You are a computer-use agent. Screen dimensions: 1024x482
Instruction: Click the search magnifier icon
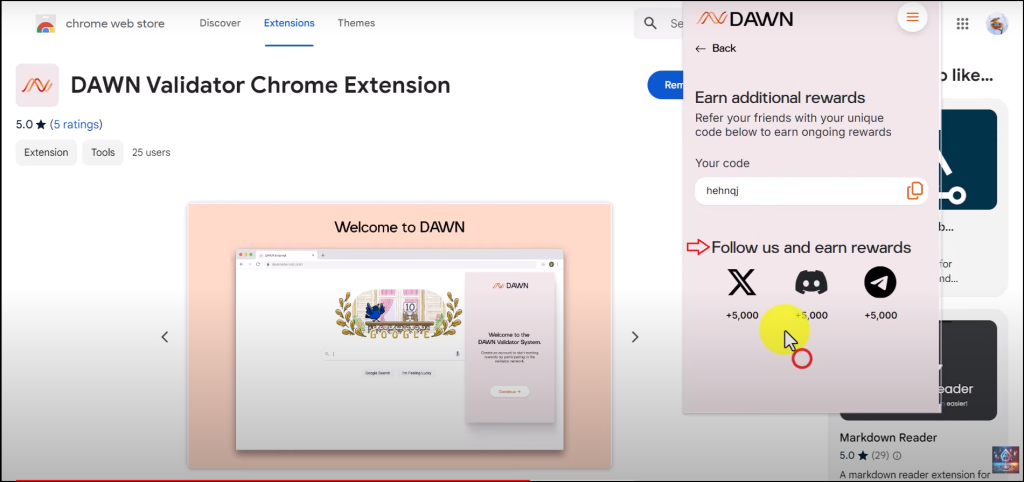(x=651, y=23)
